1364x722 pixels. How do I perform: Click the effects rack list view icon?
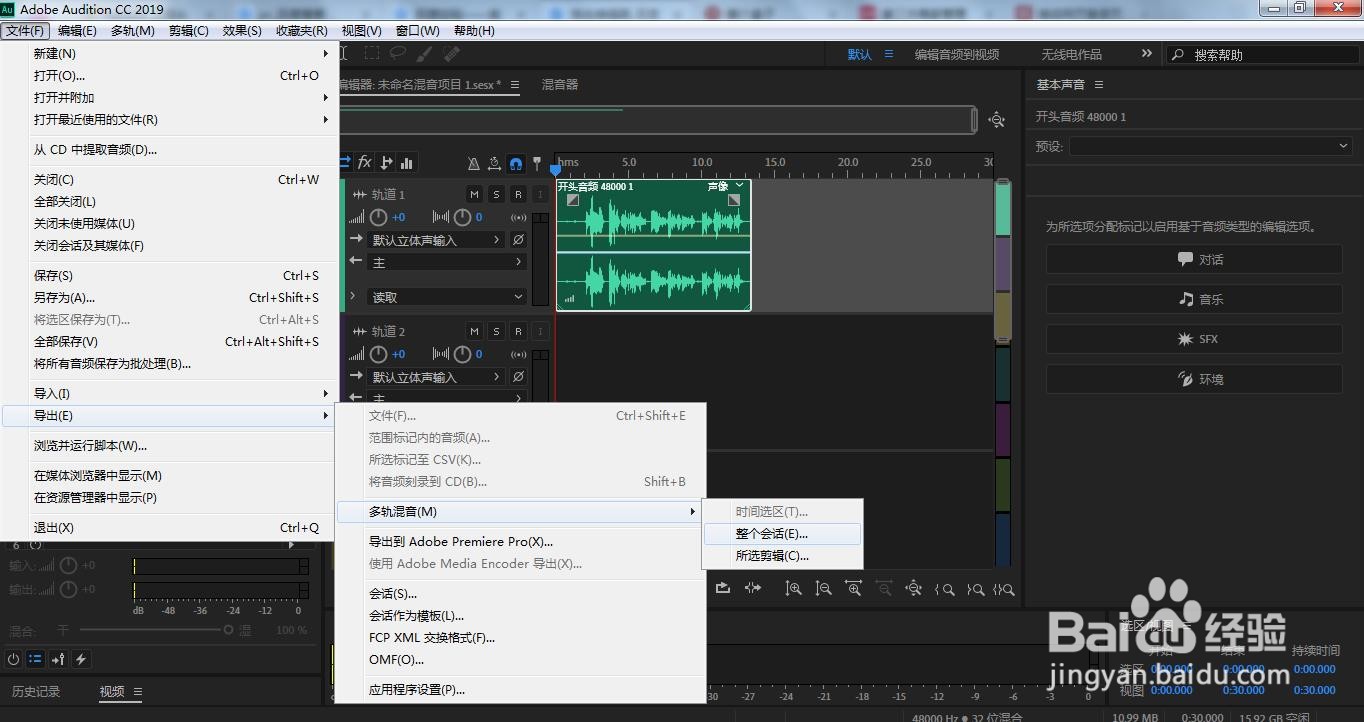(35, 659)
